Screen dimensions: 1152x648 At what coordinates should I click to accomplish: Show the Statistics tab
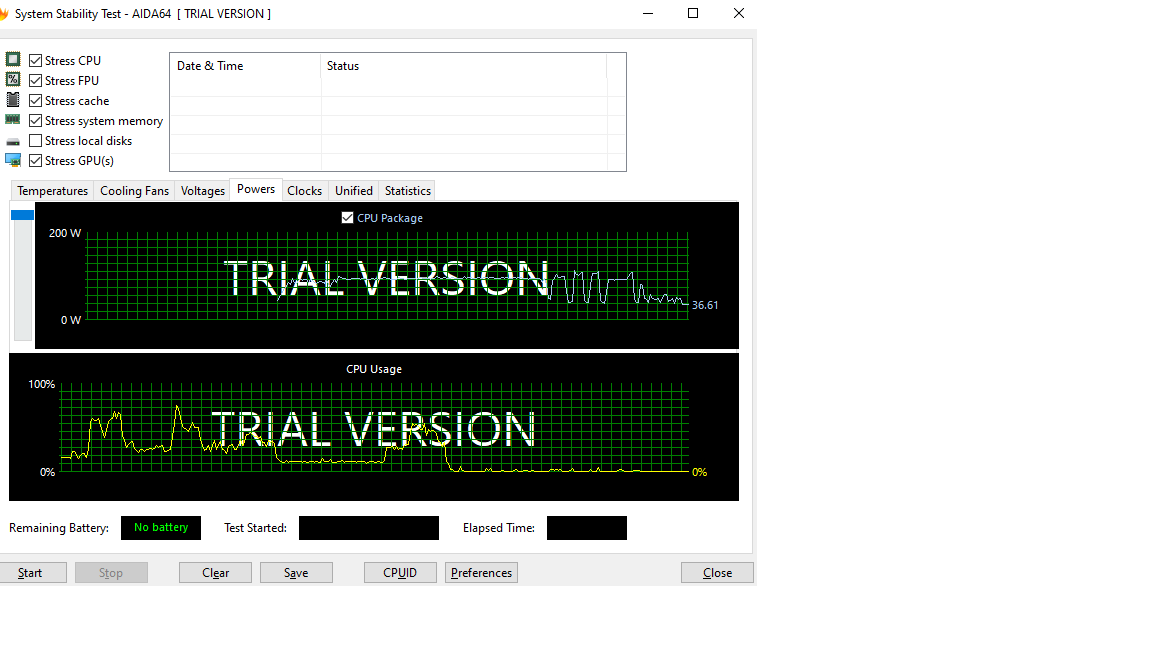408,191
